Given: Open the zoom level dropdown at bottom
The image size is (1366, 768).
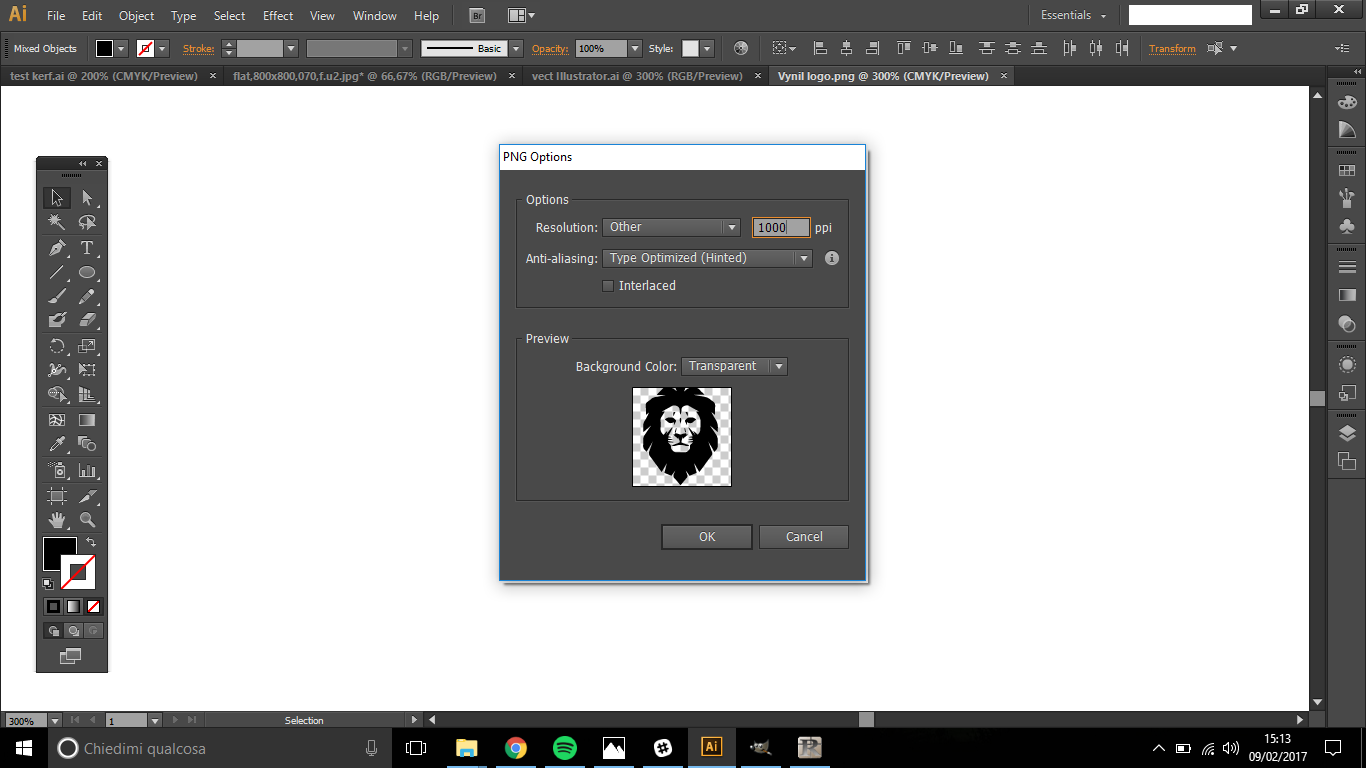Looking at the screenshot, I should (x=54, y=720).
